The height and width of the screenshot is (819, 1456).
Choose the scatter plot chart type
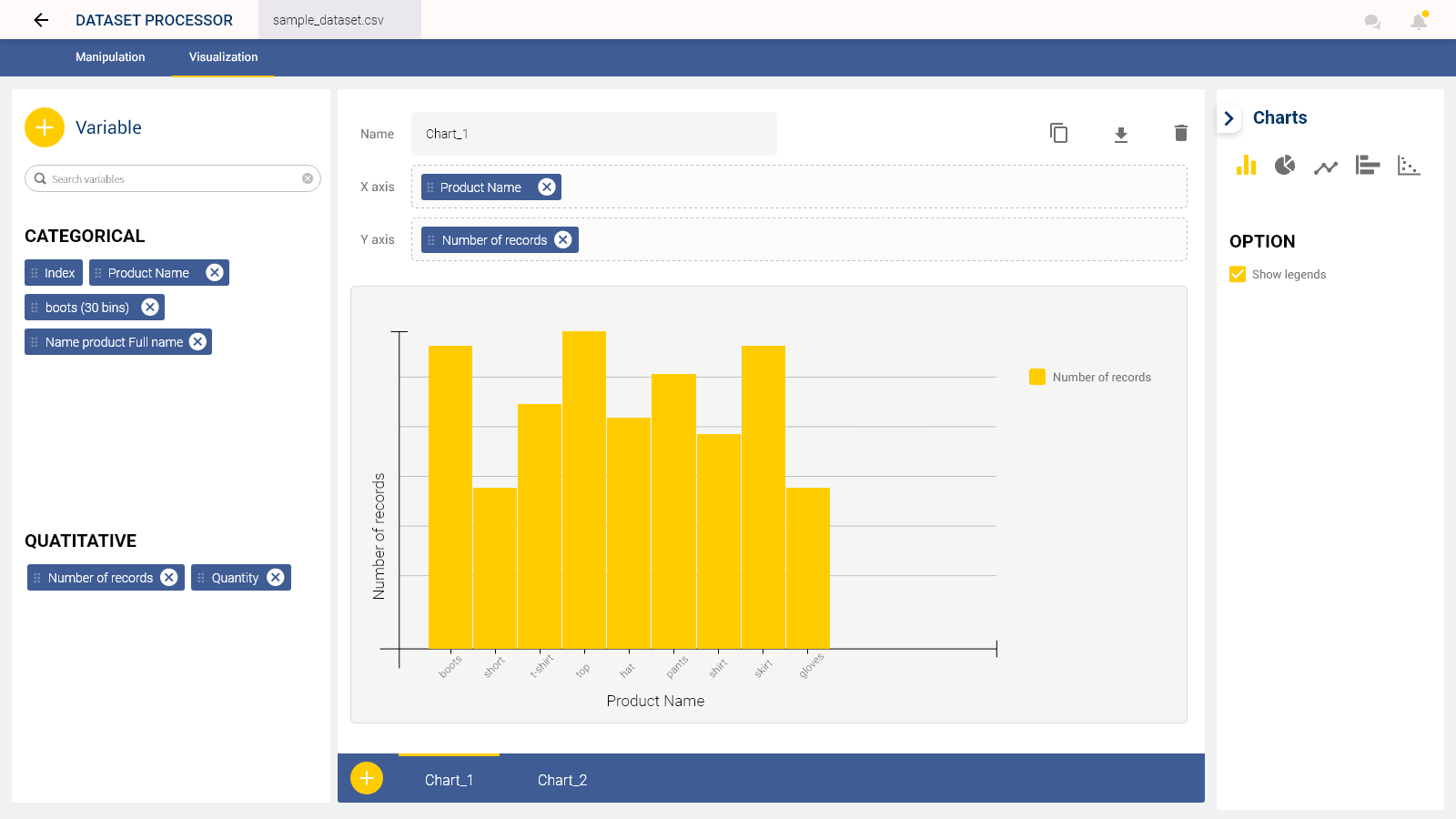(x=1408, y=166)
